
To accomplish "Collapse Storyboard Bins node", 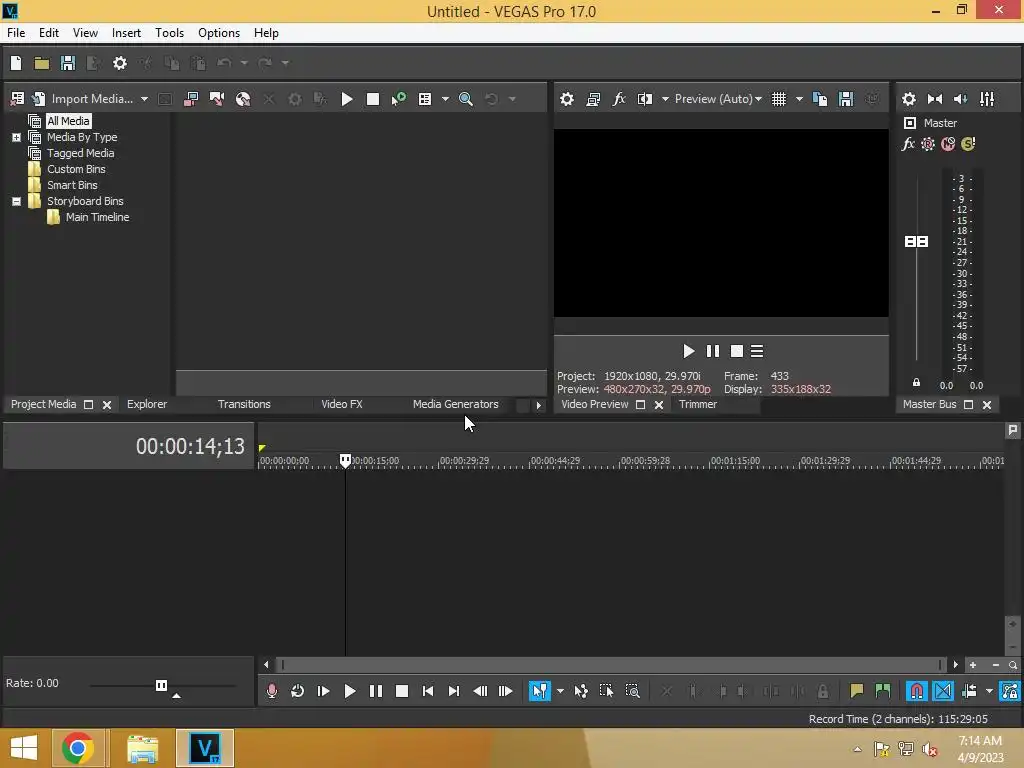I will point(16,201).
